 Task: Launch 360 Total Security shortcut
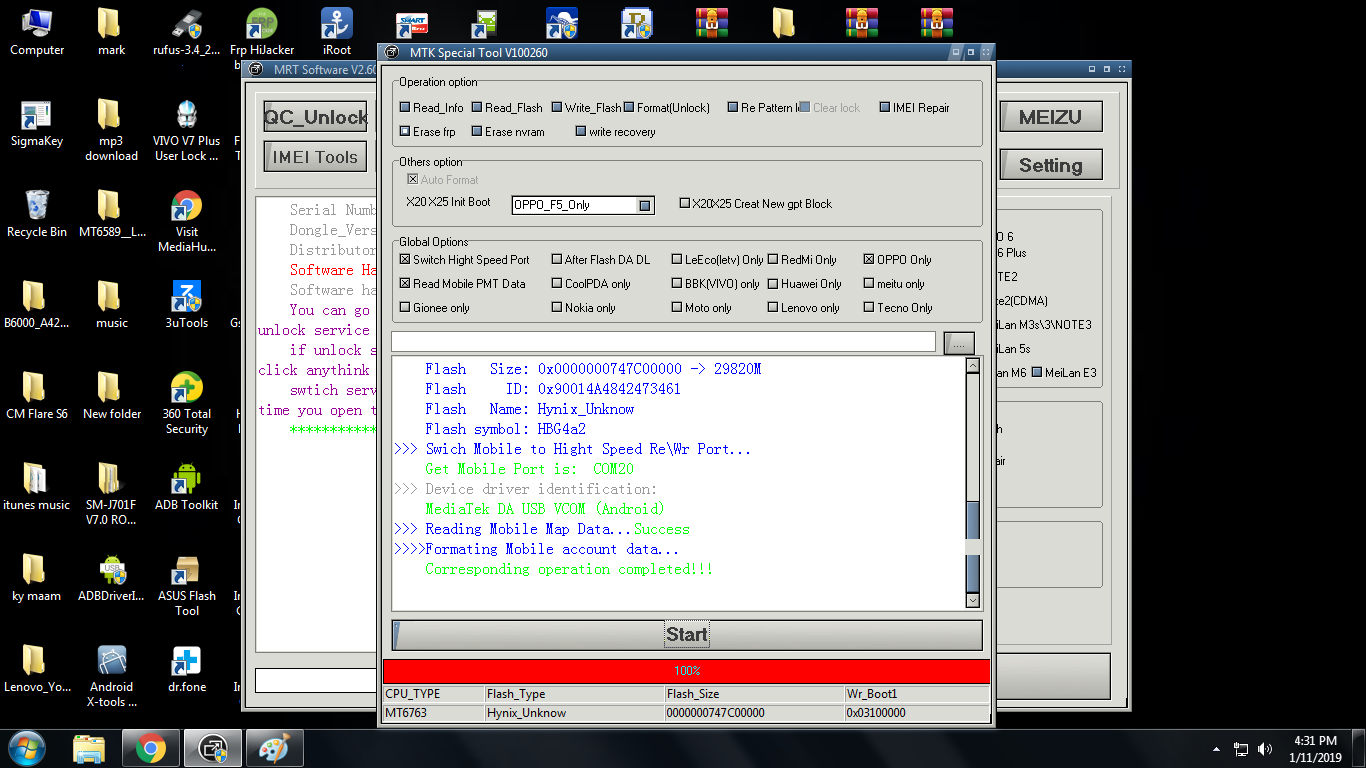(x=187, y=403)
